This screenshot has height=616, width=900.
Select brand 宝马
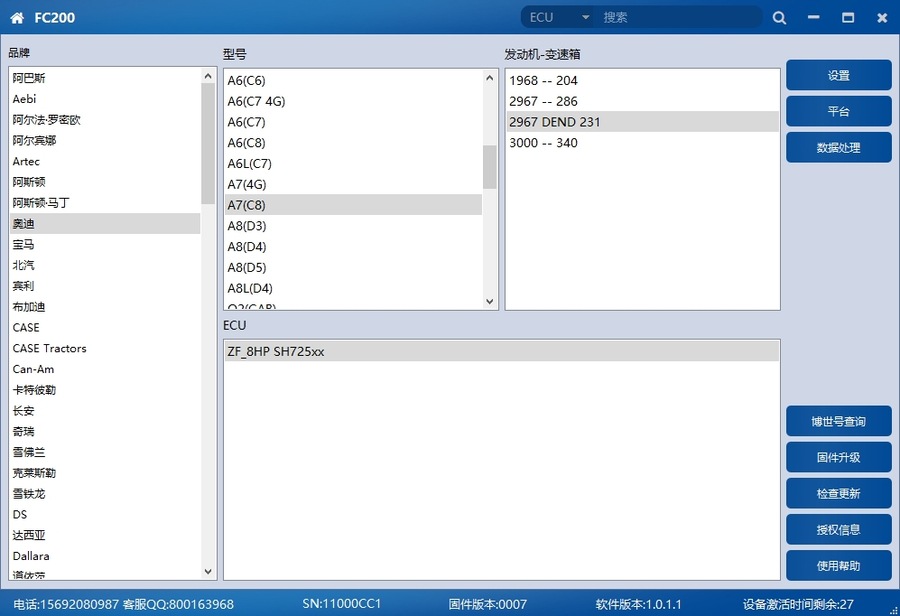click(105, 244)
